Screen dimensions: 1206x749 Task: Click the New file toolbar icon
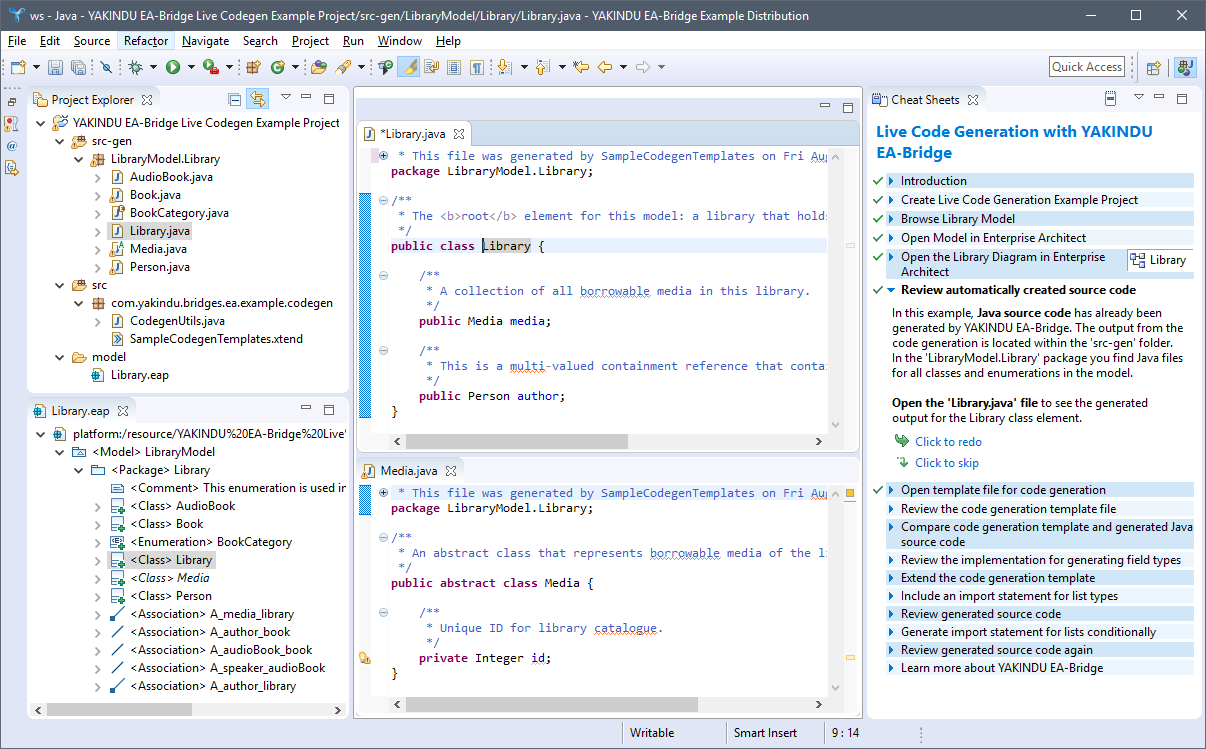pyautogui.click(x=18, y=67)
